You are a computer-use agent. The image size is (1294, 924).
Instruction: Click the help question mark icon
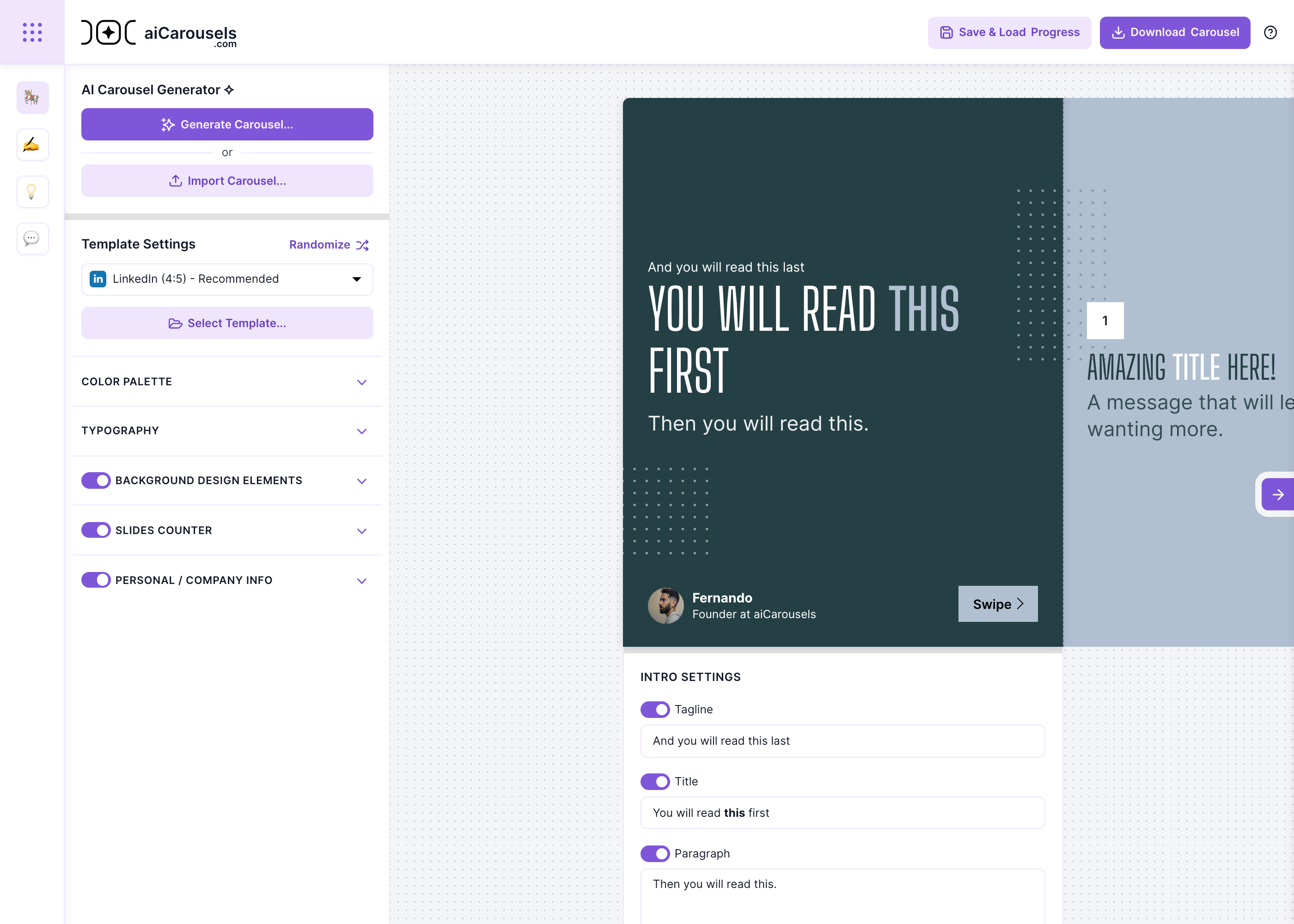[x=1270, y=32]
